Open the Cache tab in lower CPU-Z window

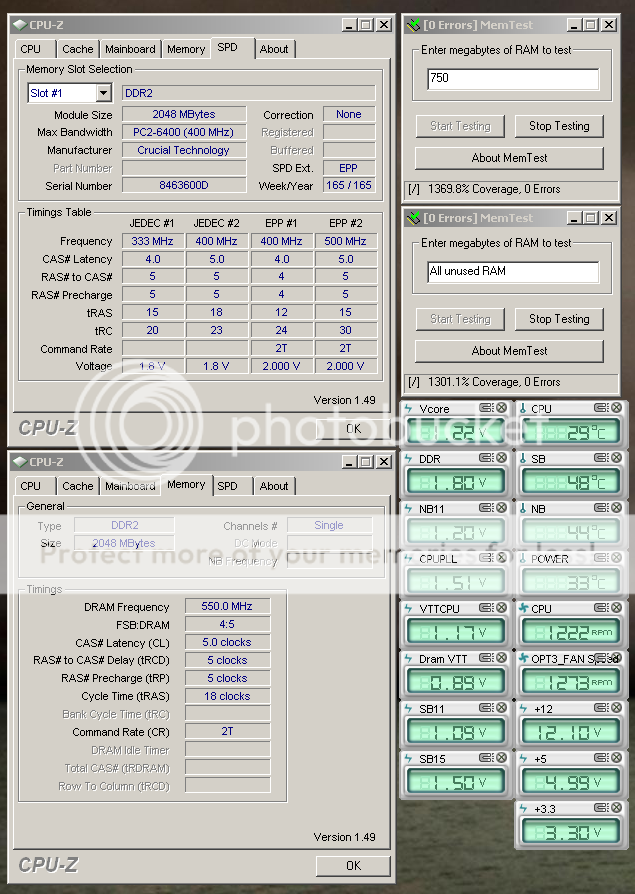coord(77,486)
